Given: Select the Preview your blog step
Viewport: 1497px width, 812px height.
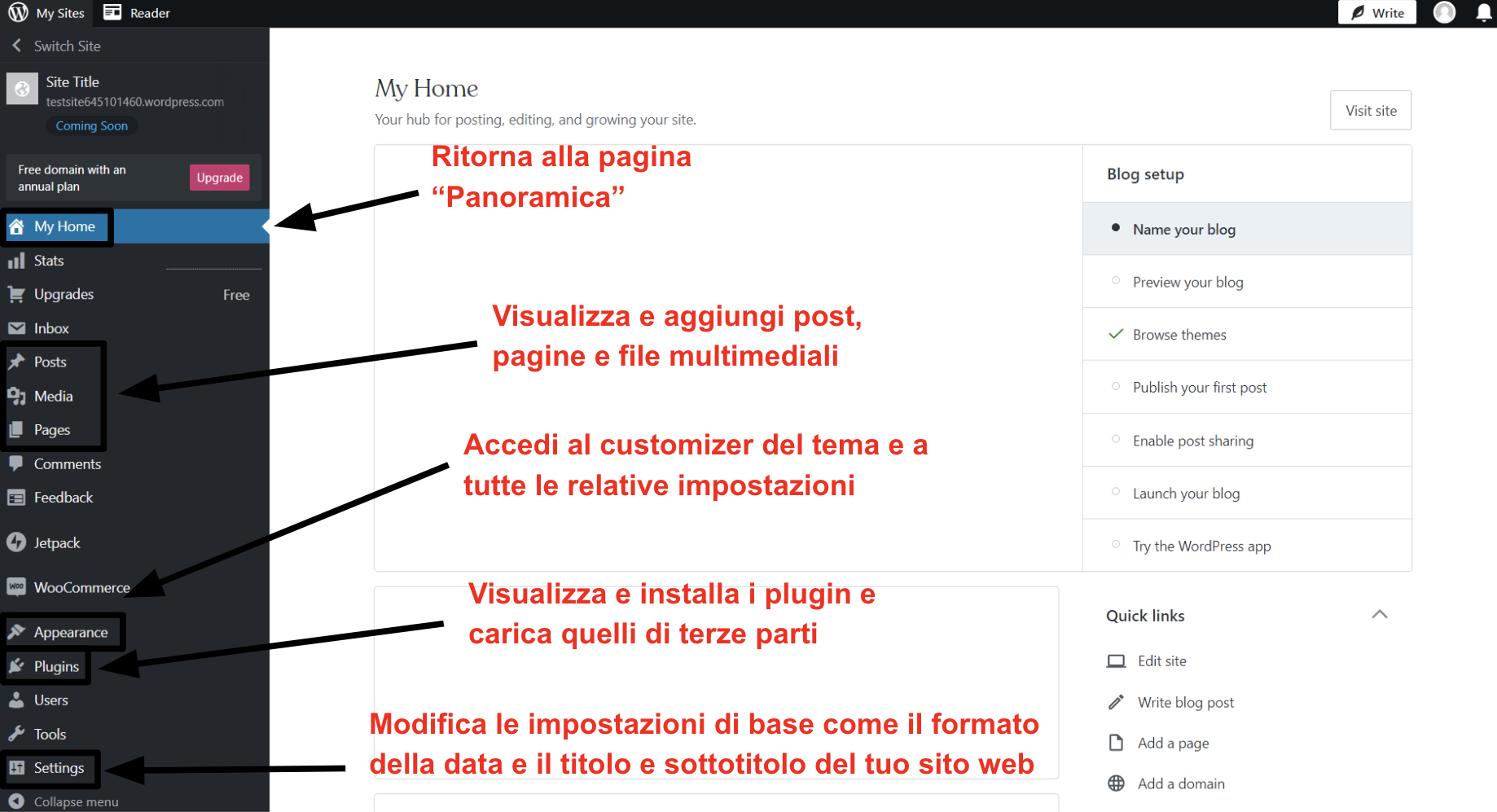Looking at the screenshot, I should pos(1247,282).
